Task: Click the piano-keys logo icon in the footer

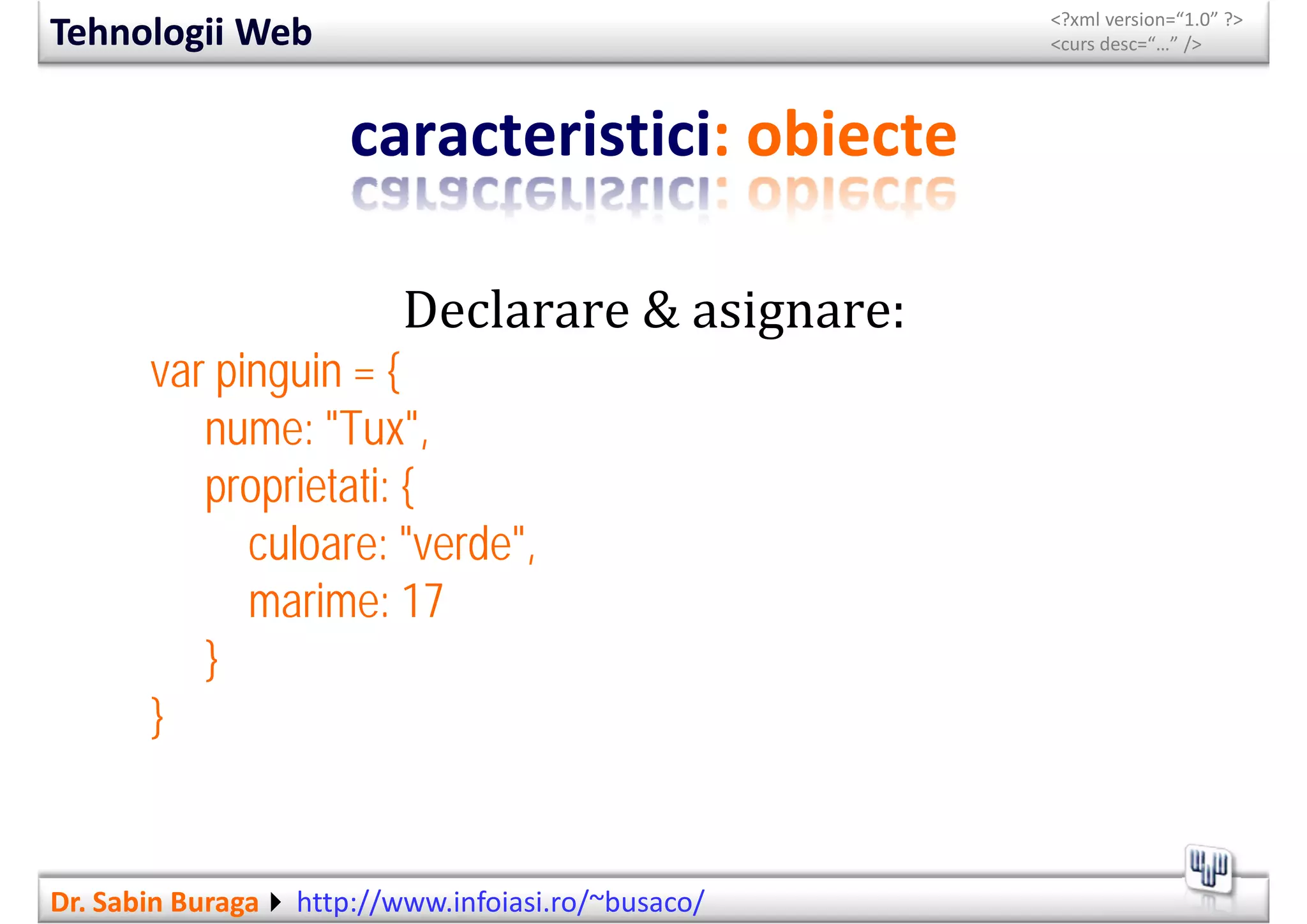Action: click(x=1209, y=868)
